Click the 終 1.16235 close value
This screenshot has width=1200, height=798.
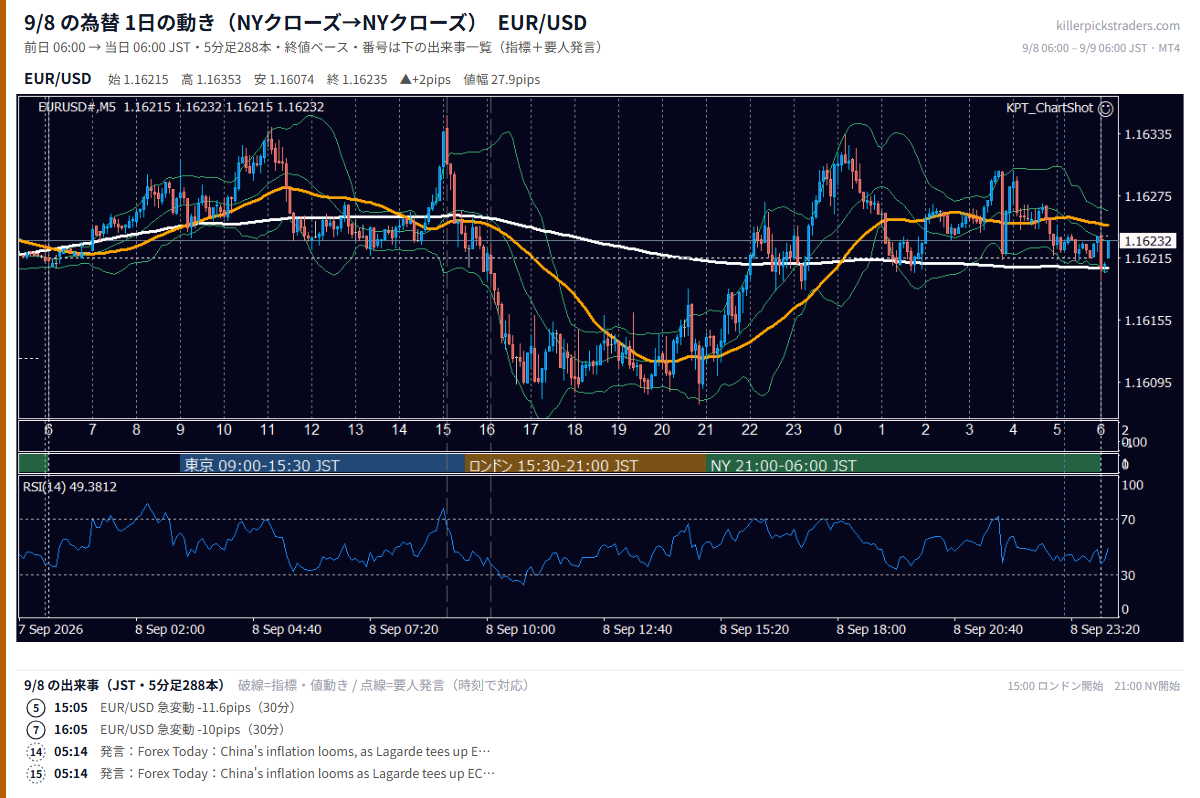(x=357, y=79)
